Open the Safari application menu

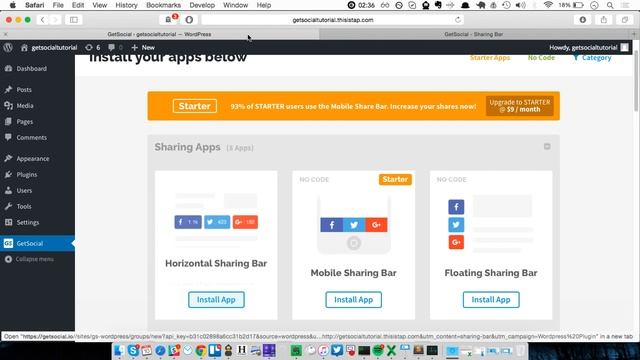(35, 5)
